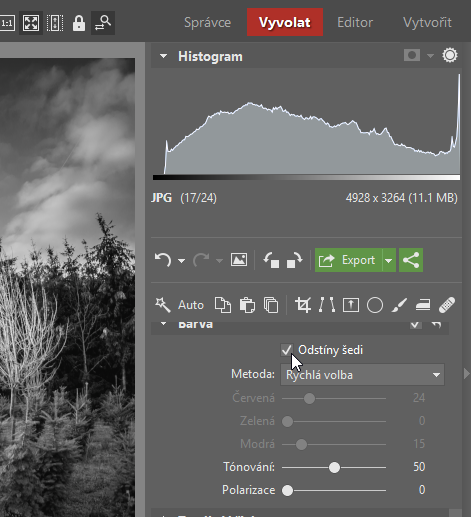Click the histogram display mode icon
Viewport: 471px width, 517px height.
click(412, 55)
